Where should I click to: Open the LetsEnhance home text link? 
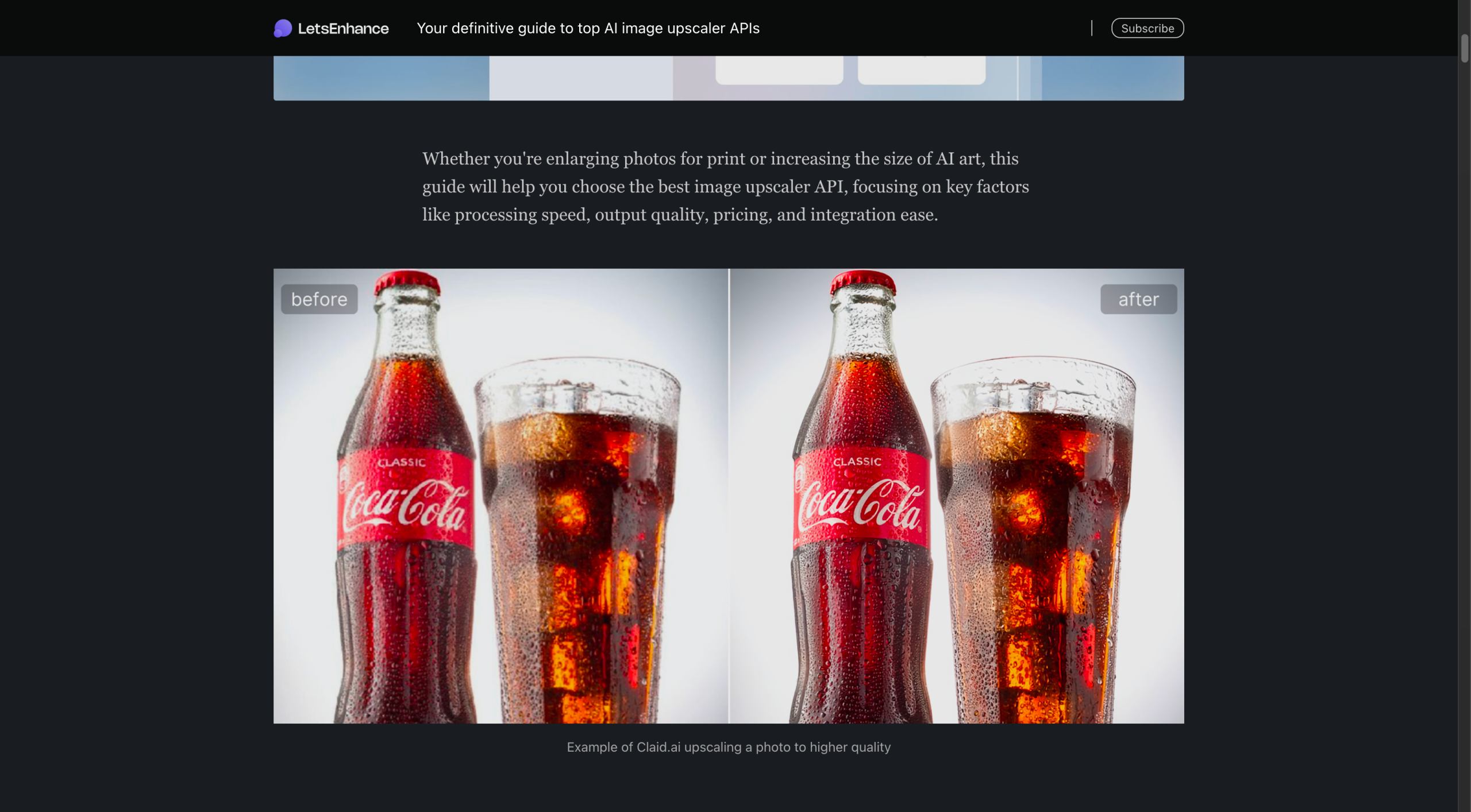coord(343,28)
